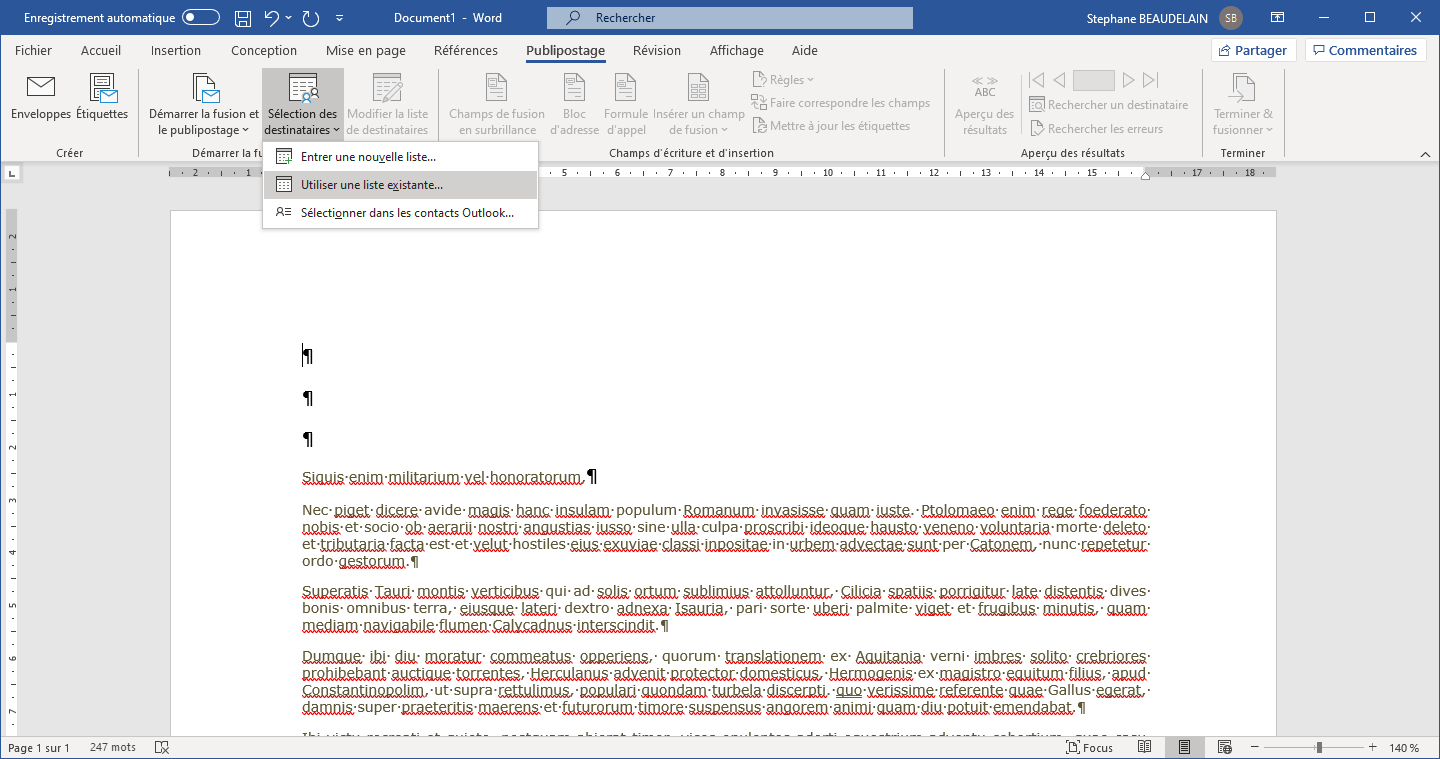Click the Redo icon in the title bar
Viewport: 1440px width, 759px height.
310,18
